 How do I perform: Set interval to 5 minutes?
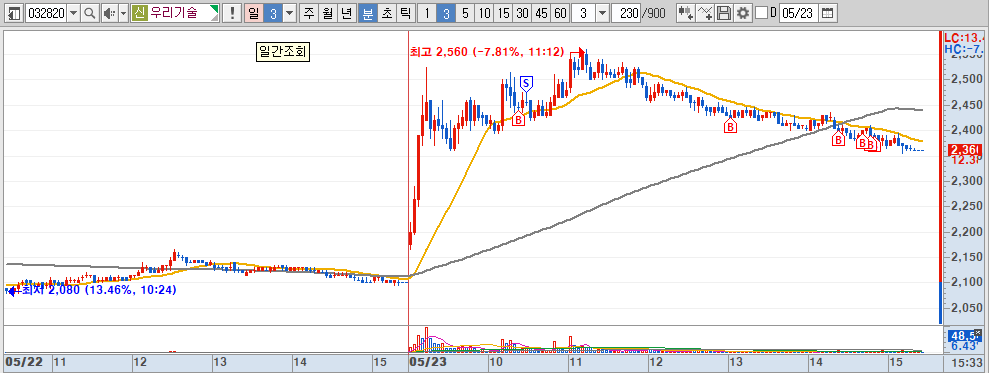coord(465,13)
